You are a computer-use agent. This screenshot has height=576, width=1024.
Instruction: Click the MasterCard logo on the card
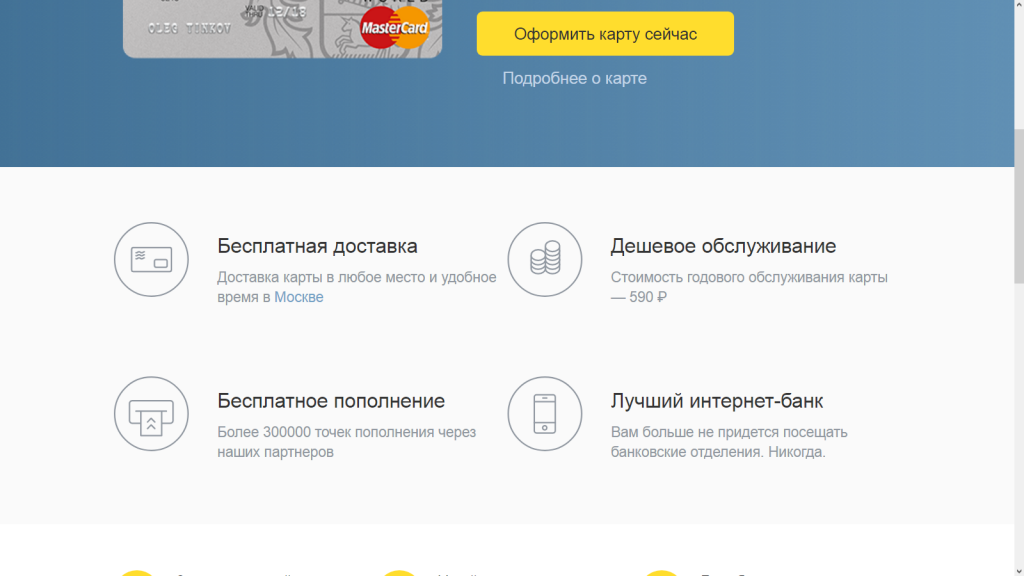(394, 29)
